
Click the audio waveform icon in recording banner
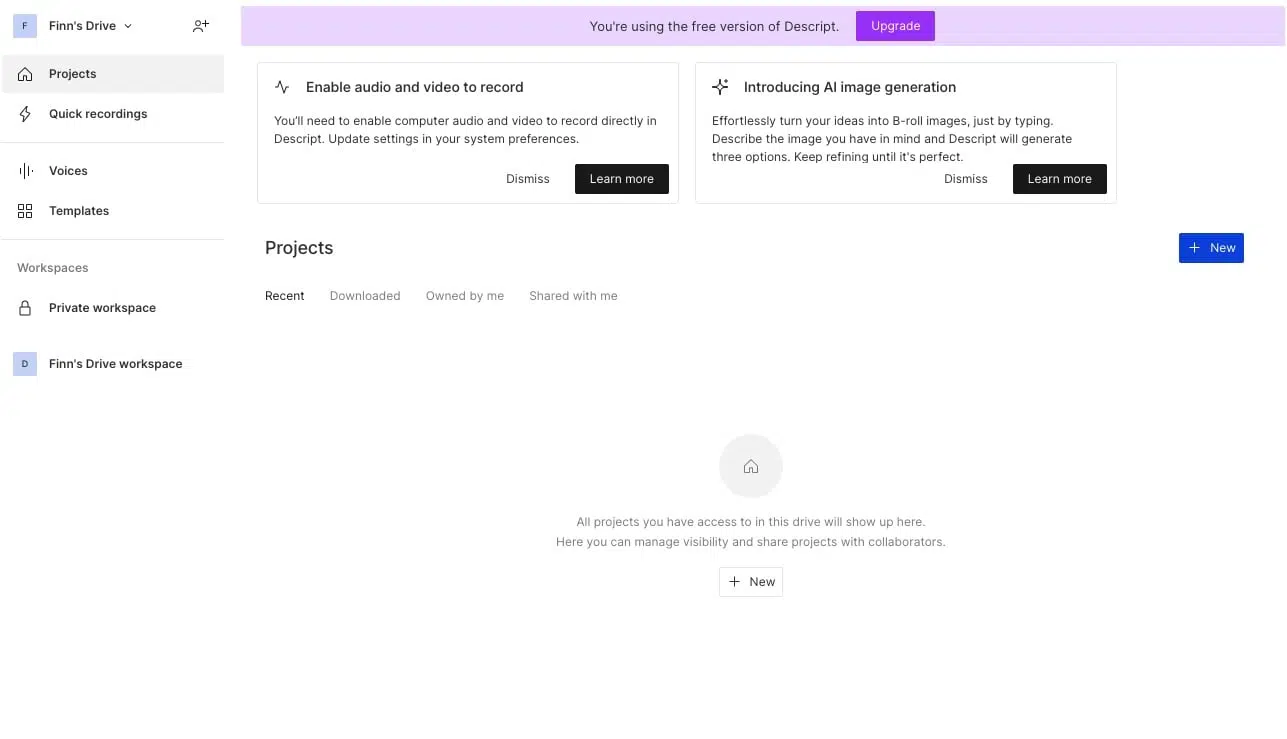281,86
